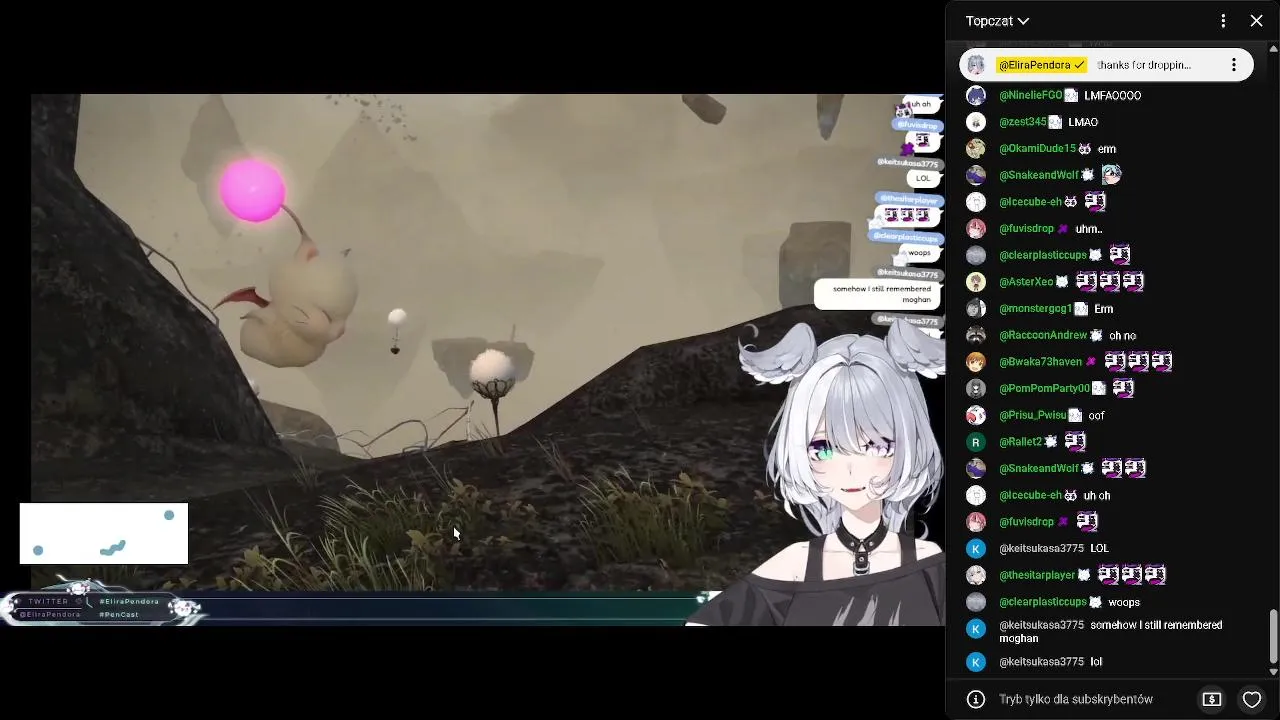Click the chat scrollbar up arrow
This screenshot has height=720, width=1280.
tap(1273, 47)
